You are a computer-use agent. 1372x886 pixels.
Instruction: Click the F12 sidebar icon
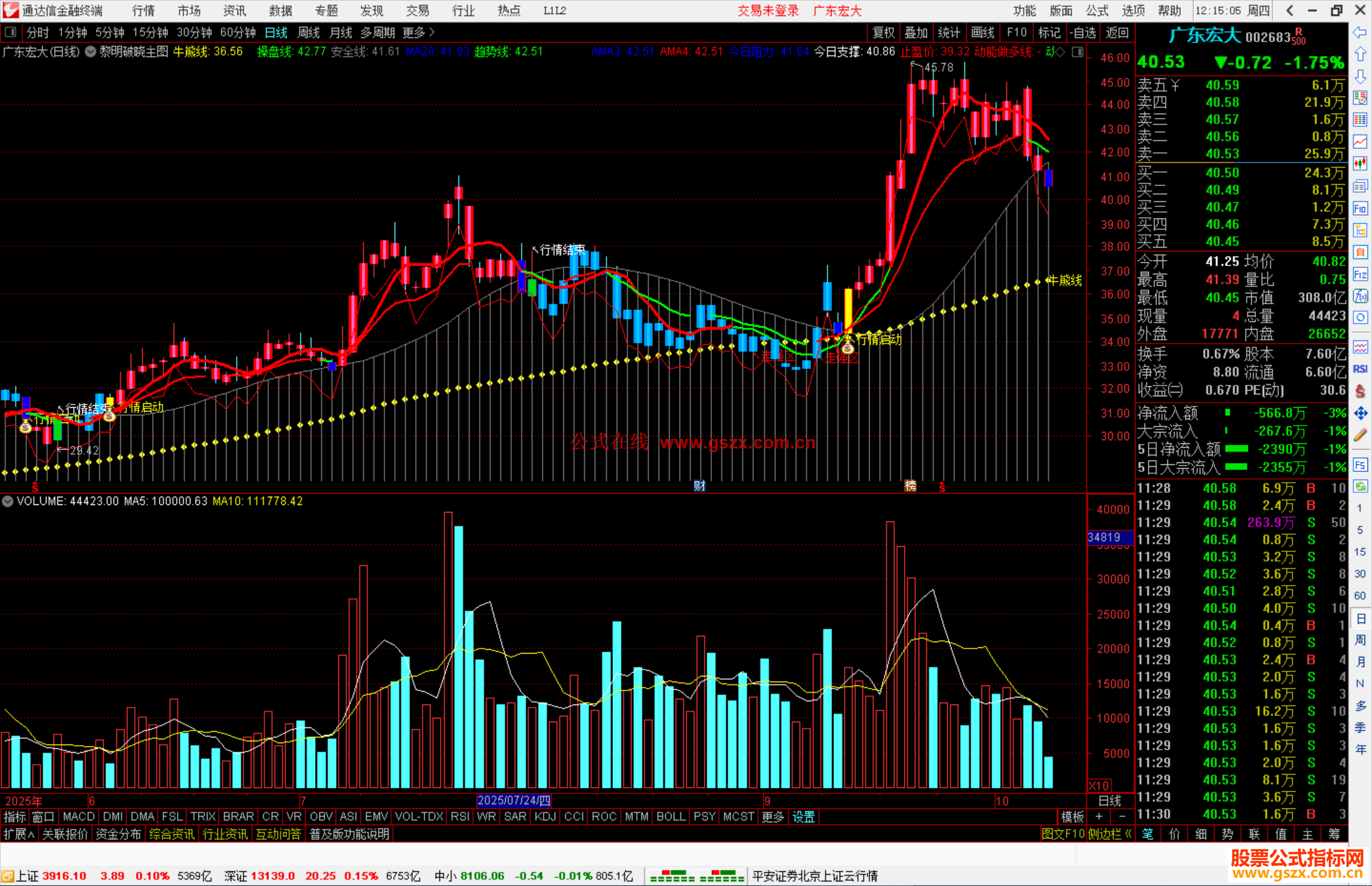(x=1360, y=274)
